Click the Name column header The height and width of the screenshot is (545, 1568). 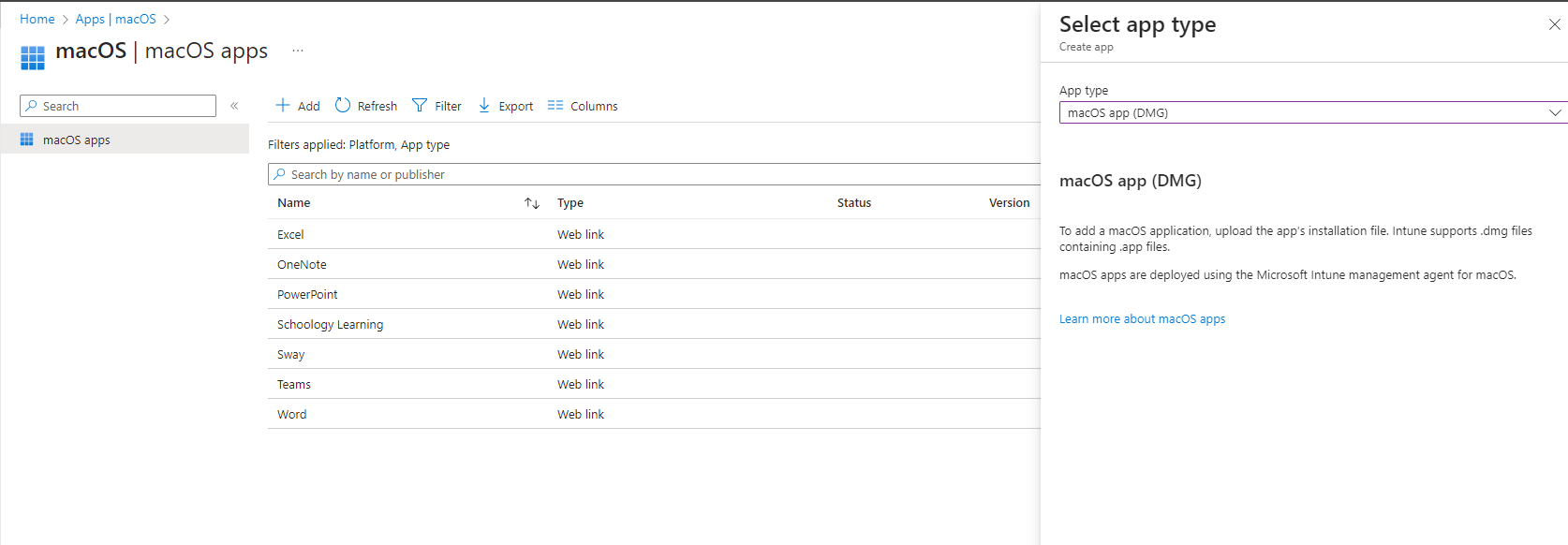[x=293, y=203]
